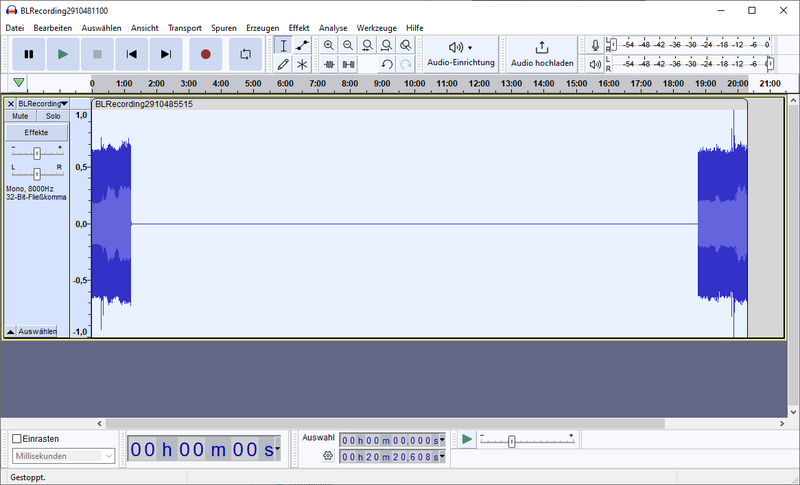The height and width of the screenshot is (485, 800).
Task: Open the Transport menu
Action: [185, 28]
